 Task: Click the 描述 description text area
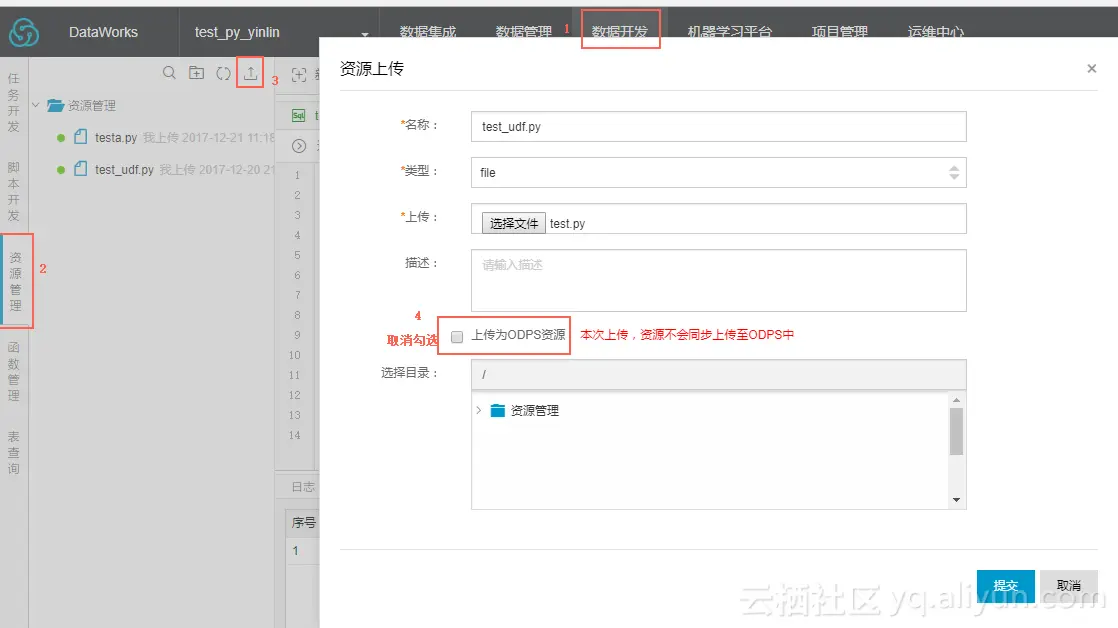[718, 280]
